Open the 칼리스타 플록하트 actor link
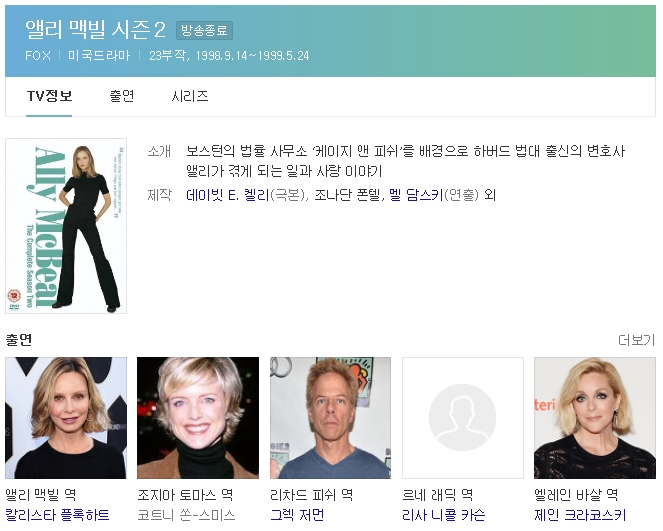 (x=57, y=515)
